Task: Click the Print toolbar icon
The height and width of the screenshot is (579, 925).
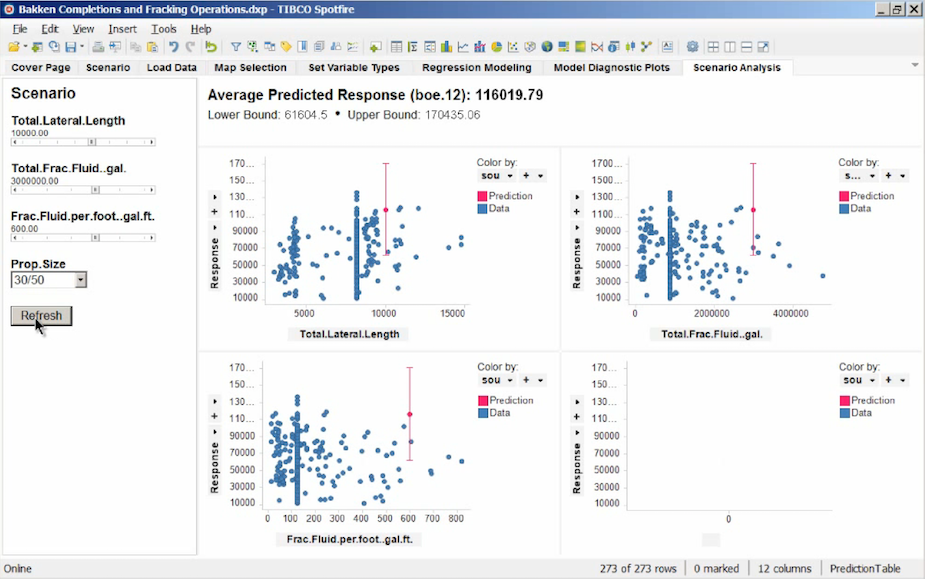Action: click(x=98, y=47)
